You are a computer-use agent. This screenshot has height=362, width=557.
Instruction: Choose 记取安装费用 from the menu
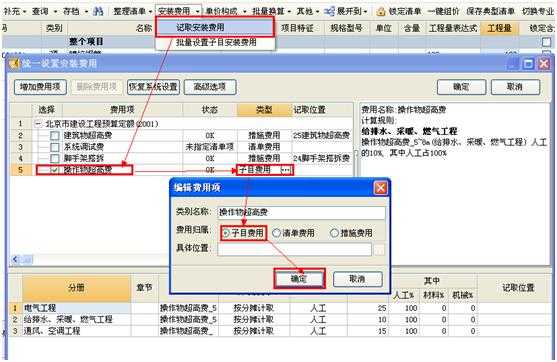pos(215,27)
